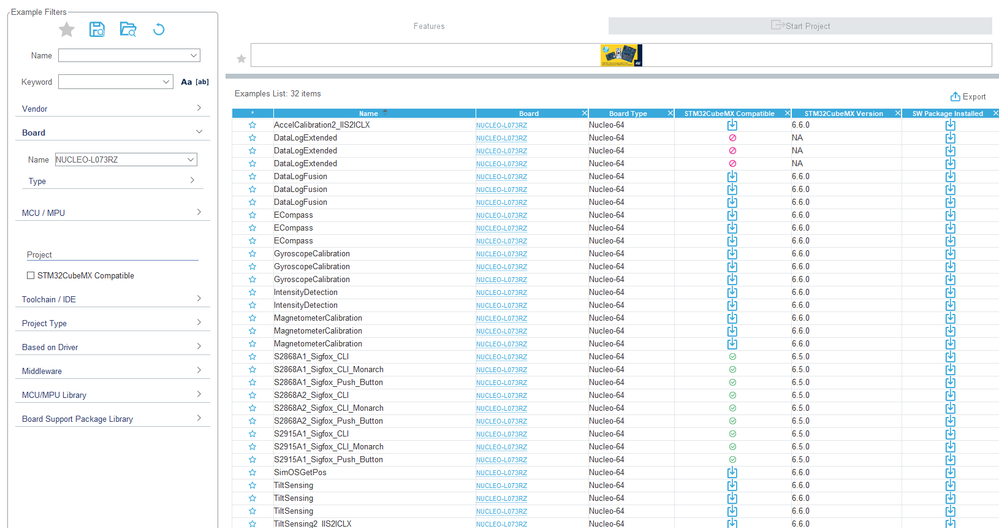Favorite the AccelCalibration2_IIS2ICLX example star
Viewport: 999px width, 528px height.
coord(252,125)
